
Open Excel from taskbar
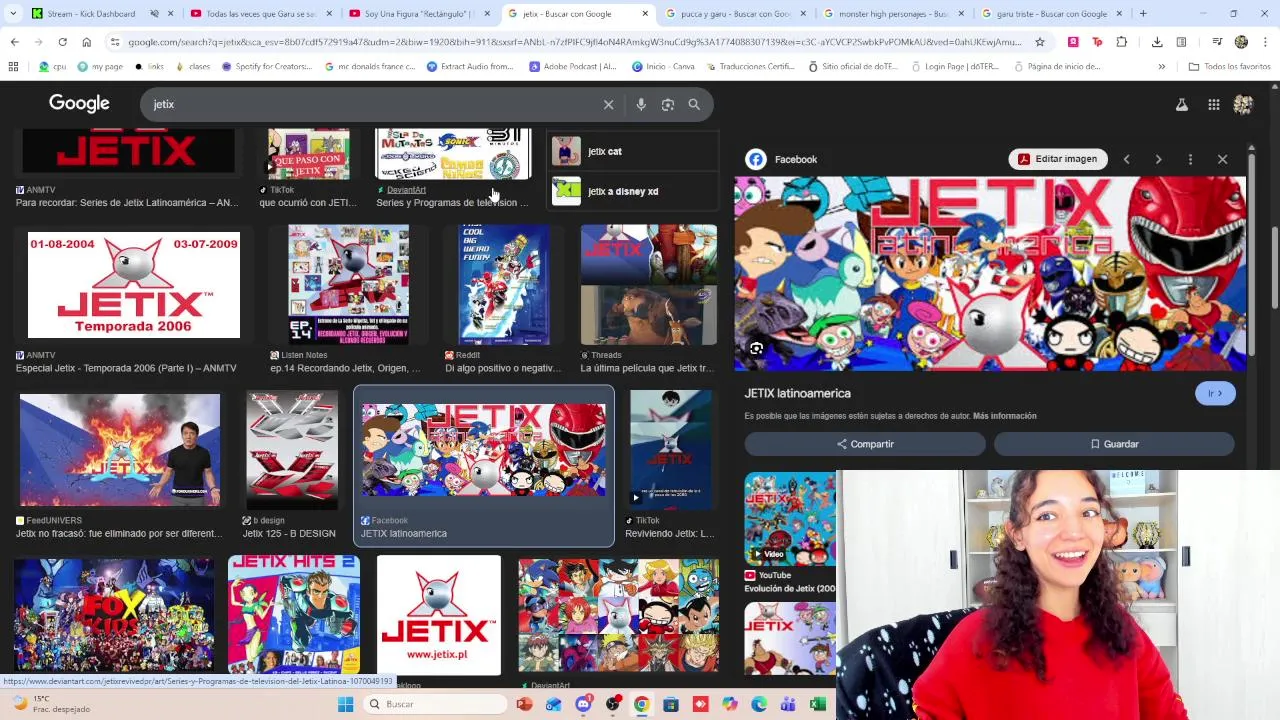(817, 704)
